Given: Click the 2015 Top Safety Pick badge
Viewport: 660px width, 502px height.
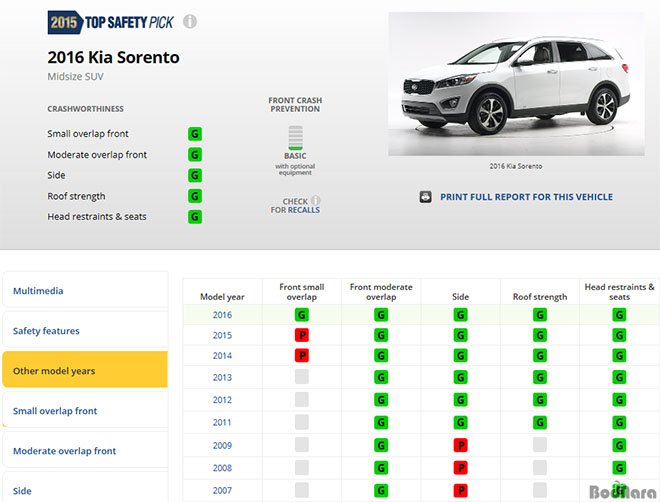Looking at the screenshot, I should (110, 22).
